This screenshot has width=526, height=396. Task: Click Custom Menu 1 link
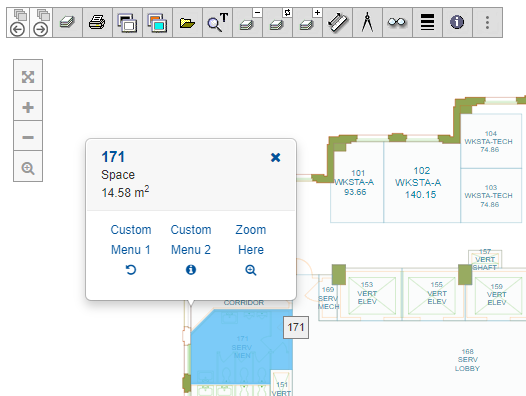(x=131, y=249)
